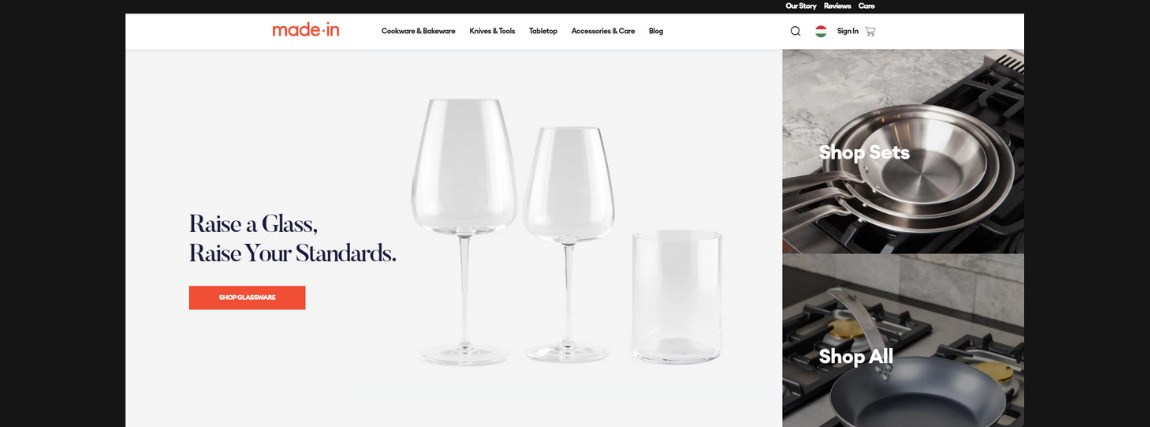The image size is (1150, 427).
Task: Open the Accessories & Care menu
Action: click(x=603, y=31)
